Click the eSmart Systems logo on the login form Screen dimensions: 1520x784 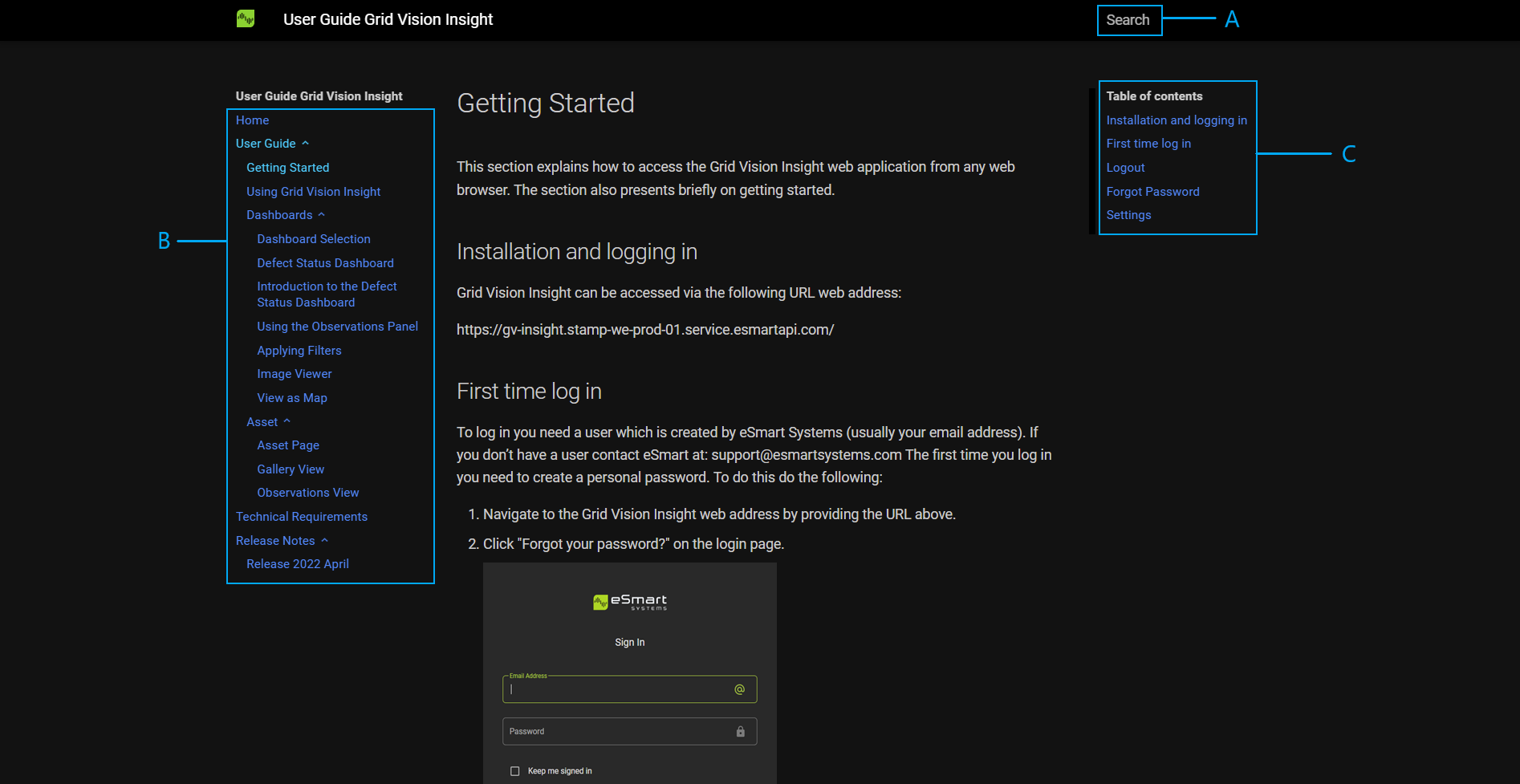[630, 602]
